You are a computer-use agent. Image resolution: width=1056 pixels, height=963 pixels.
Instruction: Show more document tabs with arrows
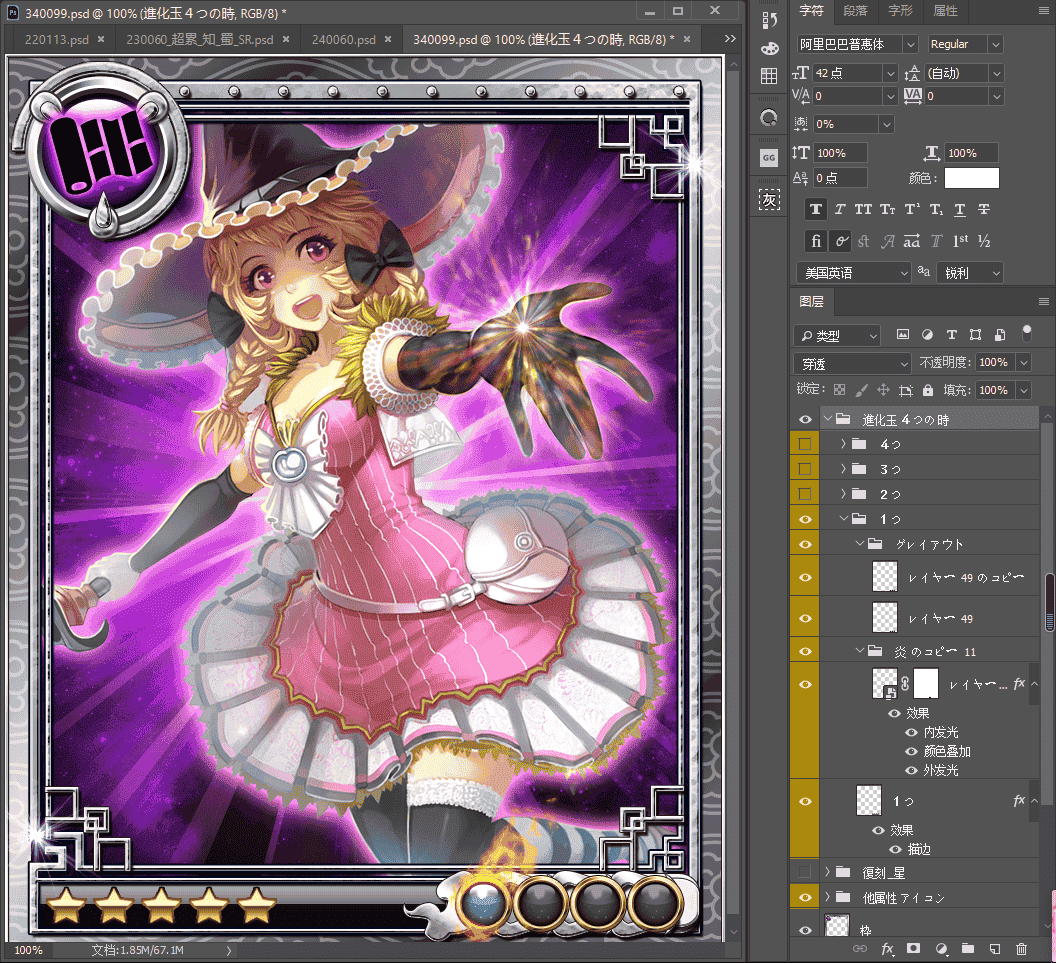click(x=730, y=39)
